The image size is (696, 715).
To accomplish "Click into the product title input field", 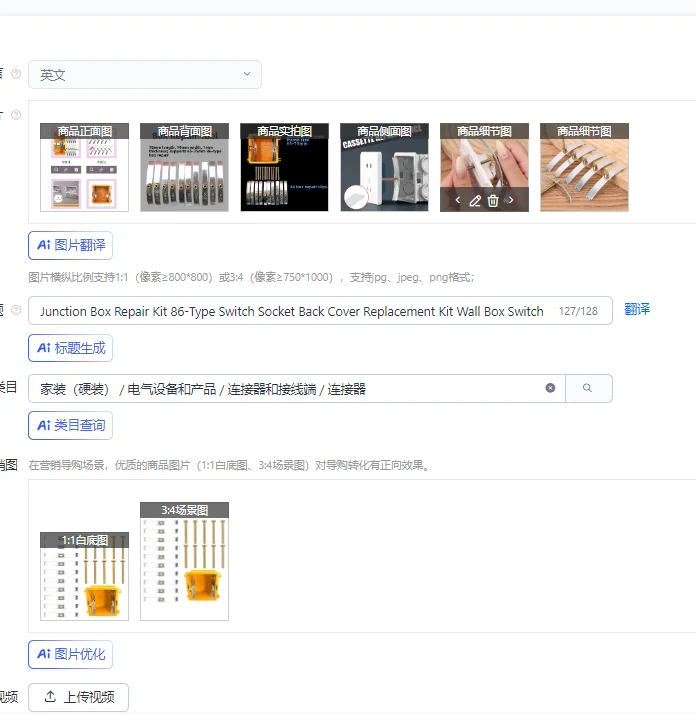I will (x=320, y=311).
